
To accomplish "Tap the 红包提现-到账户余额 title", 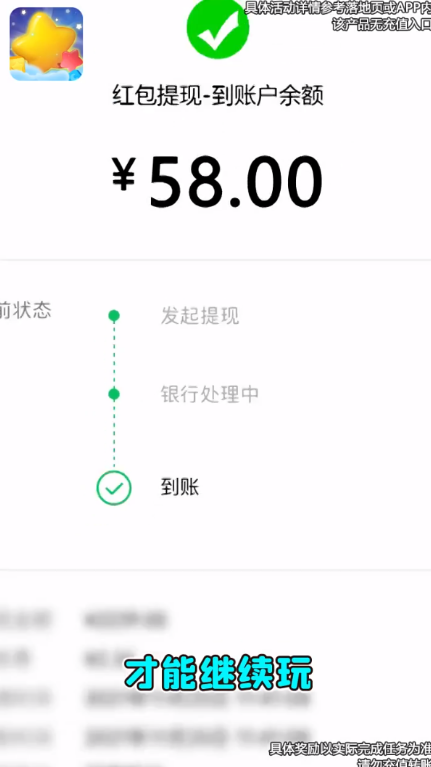I will (x=218, y=95).
